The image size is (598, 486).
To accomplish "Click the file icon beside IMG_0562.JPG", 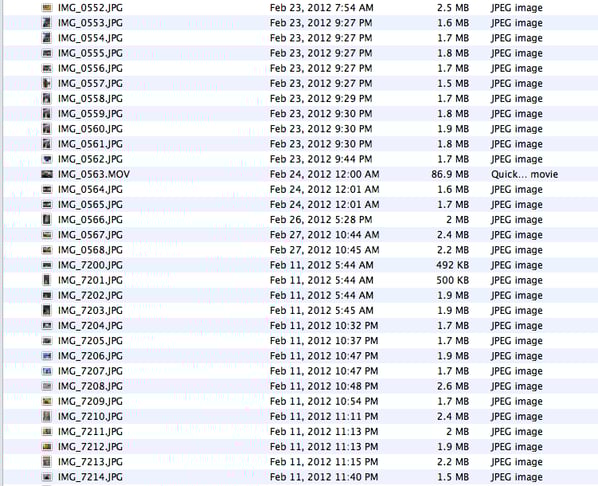I will [x=47, y=159].
